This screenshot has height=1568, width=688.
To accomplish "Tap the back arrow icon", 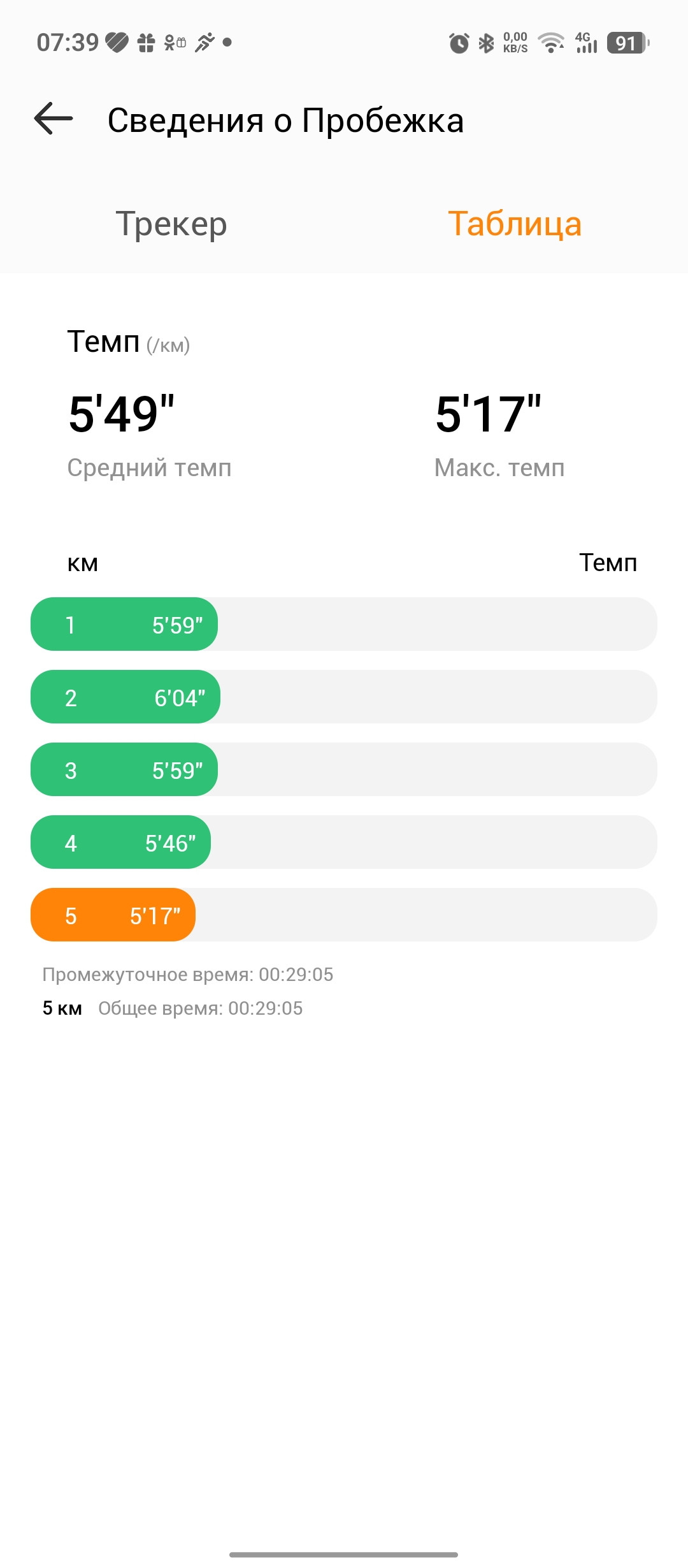I will [x=54, y=119].
